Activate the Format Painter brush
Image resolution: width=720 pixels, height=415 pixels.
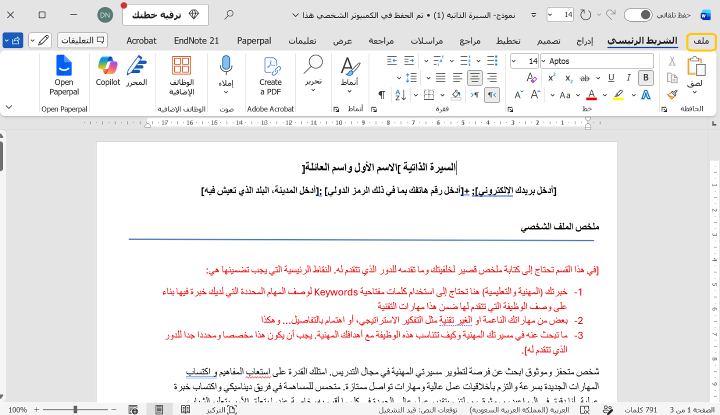tap(672, 95)
